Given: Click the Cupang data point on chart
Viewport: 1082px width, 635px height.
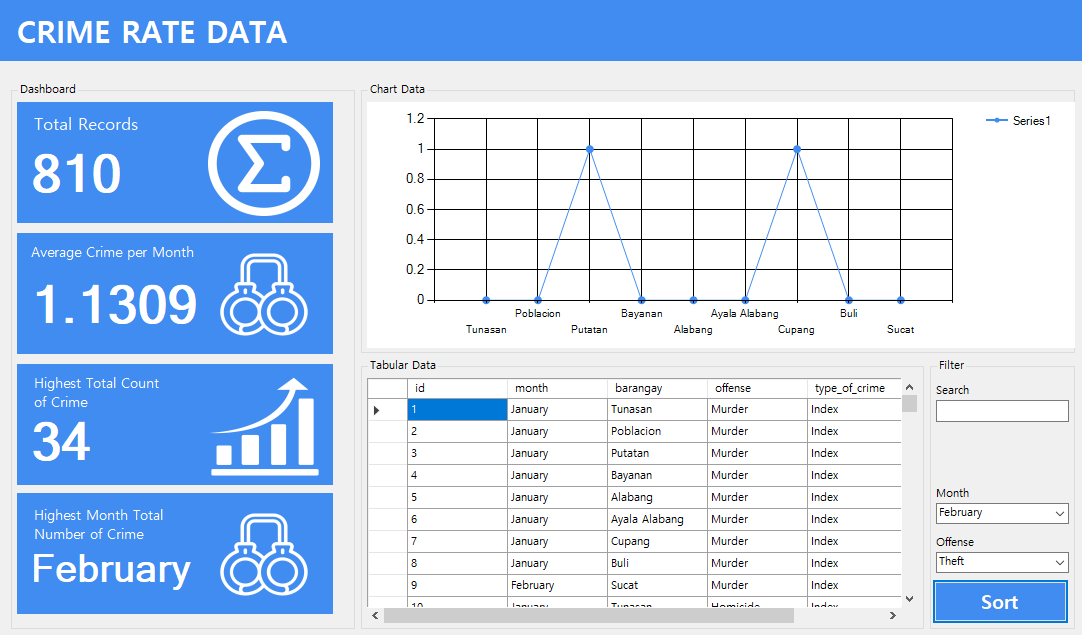Looking at the screenshot, I should tap(797, 149).
